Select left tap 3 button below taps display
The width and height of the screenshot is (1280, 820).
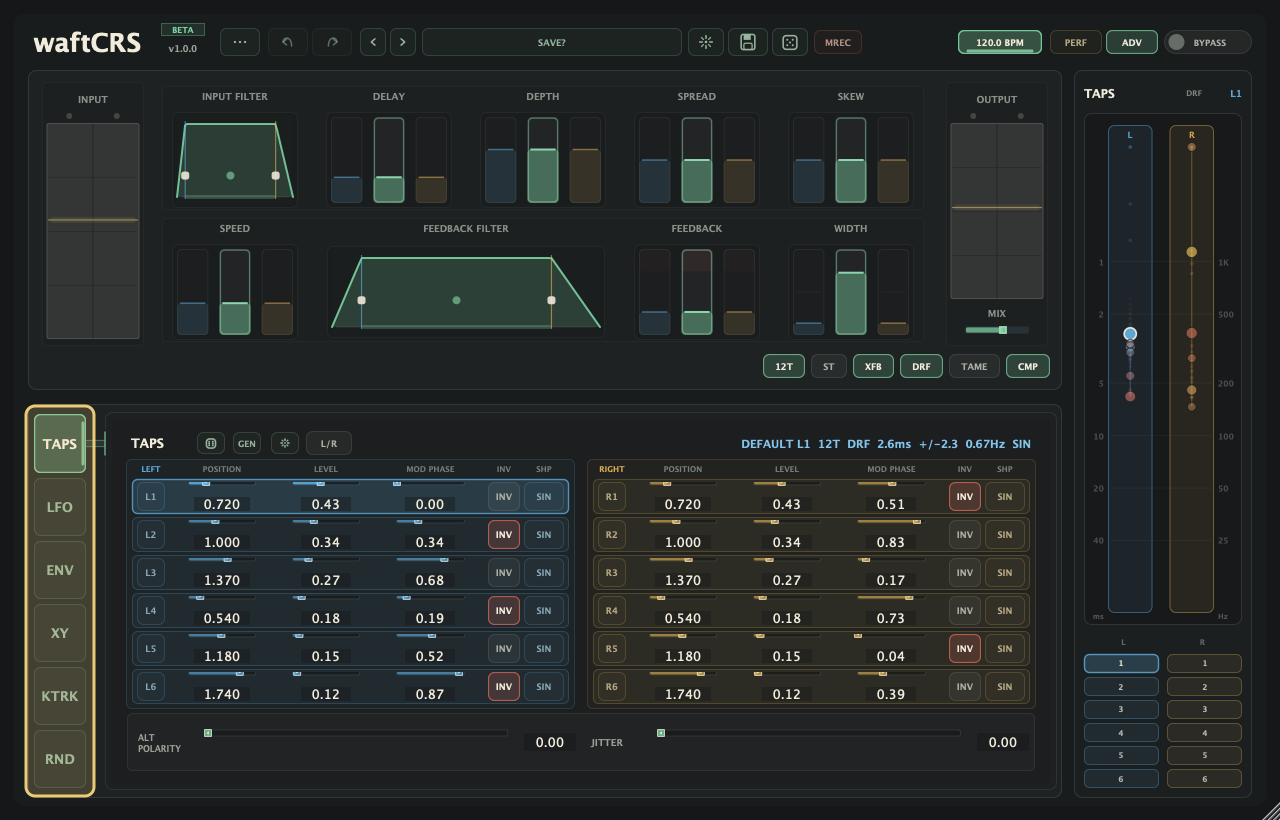tap(1121, 710)
